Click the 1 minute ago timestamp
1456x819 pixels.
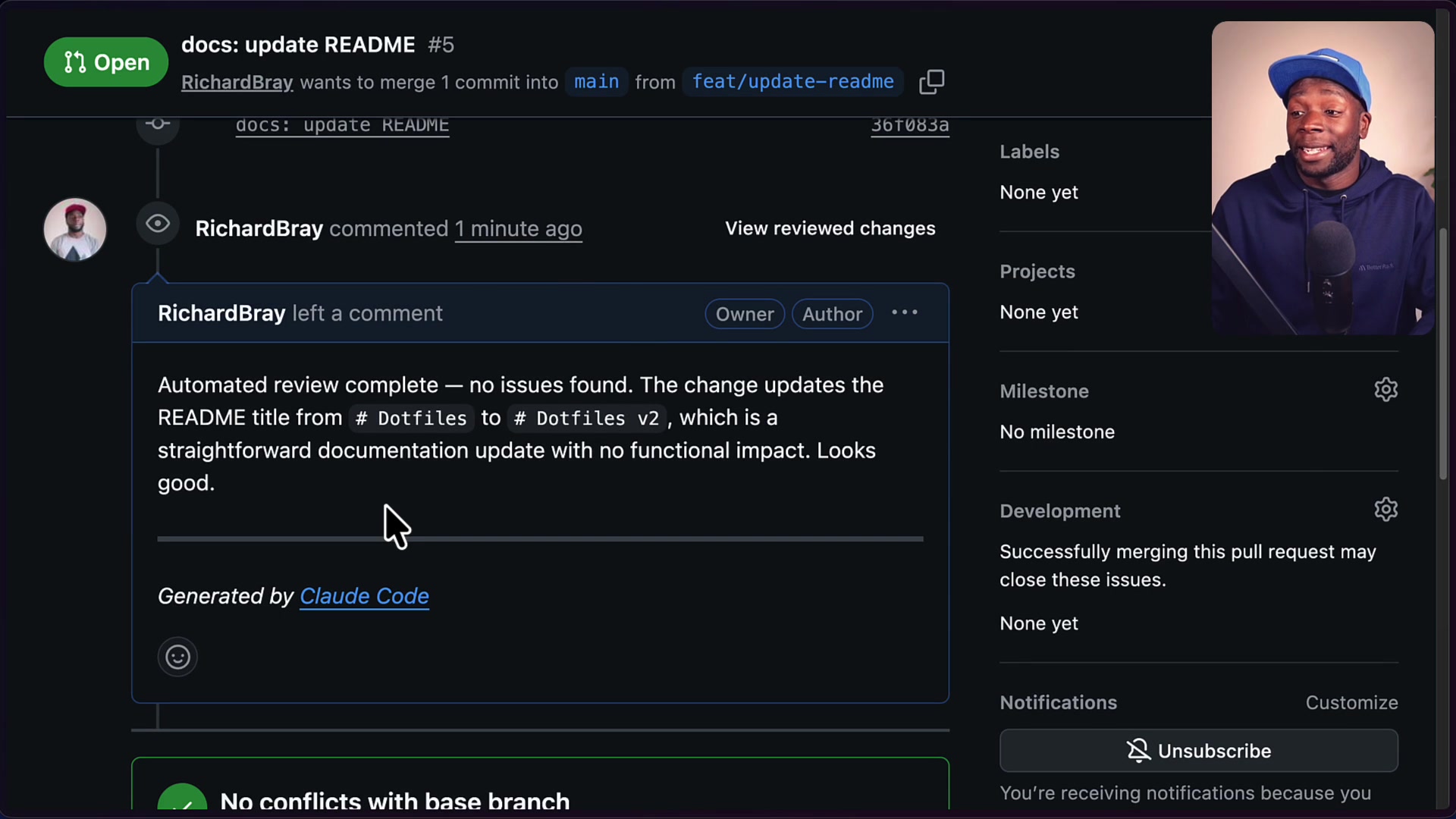(x=518, y=229)
